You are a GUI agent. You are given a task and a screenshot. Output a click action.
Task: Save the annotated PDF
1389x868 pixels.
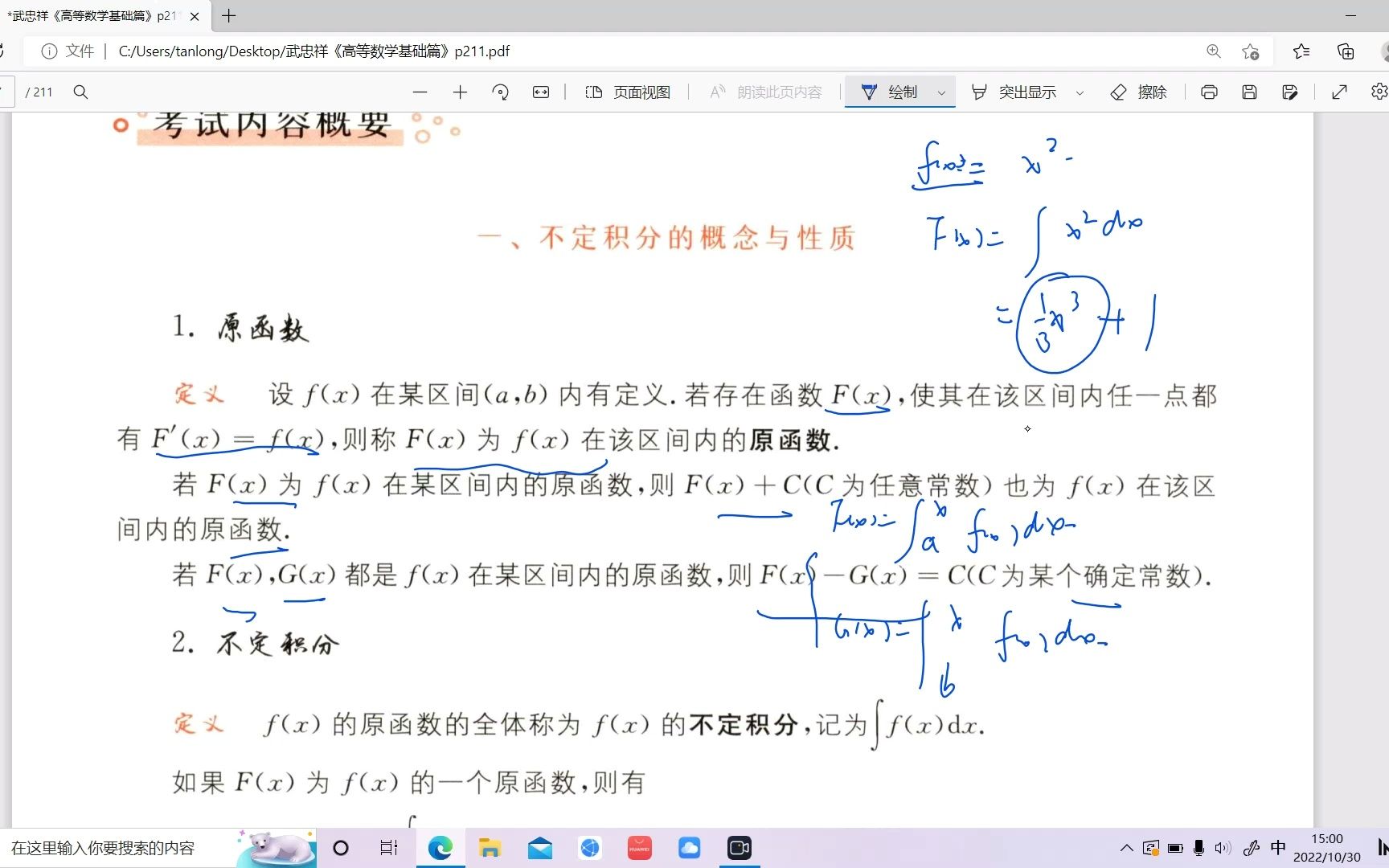click(x=1248, y=92)
